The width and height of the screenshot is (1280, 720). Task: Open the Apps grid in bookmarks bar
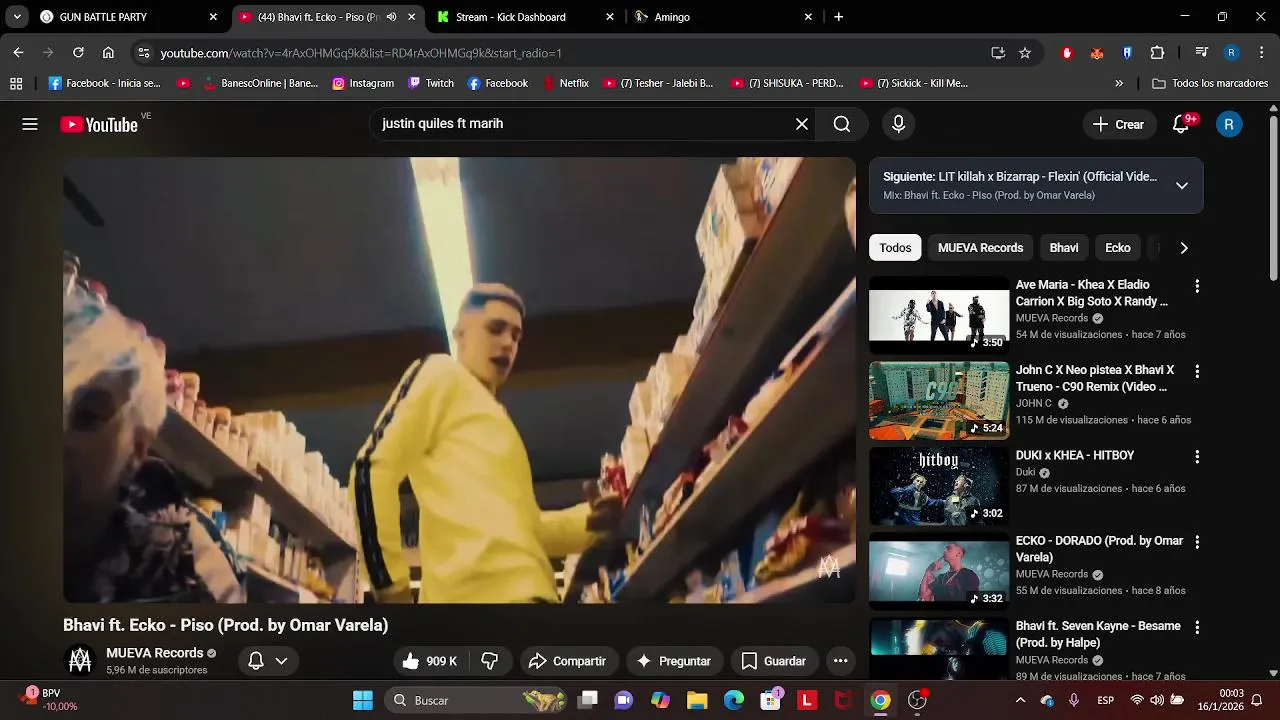[x=16, y=83]
